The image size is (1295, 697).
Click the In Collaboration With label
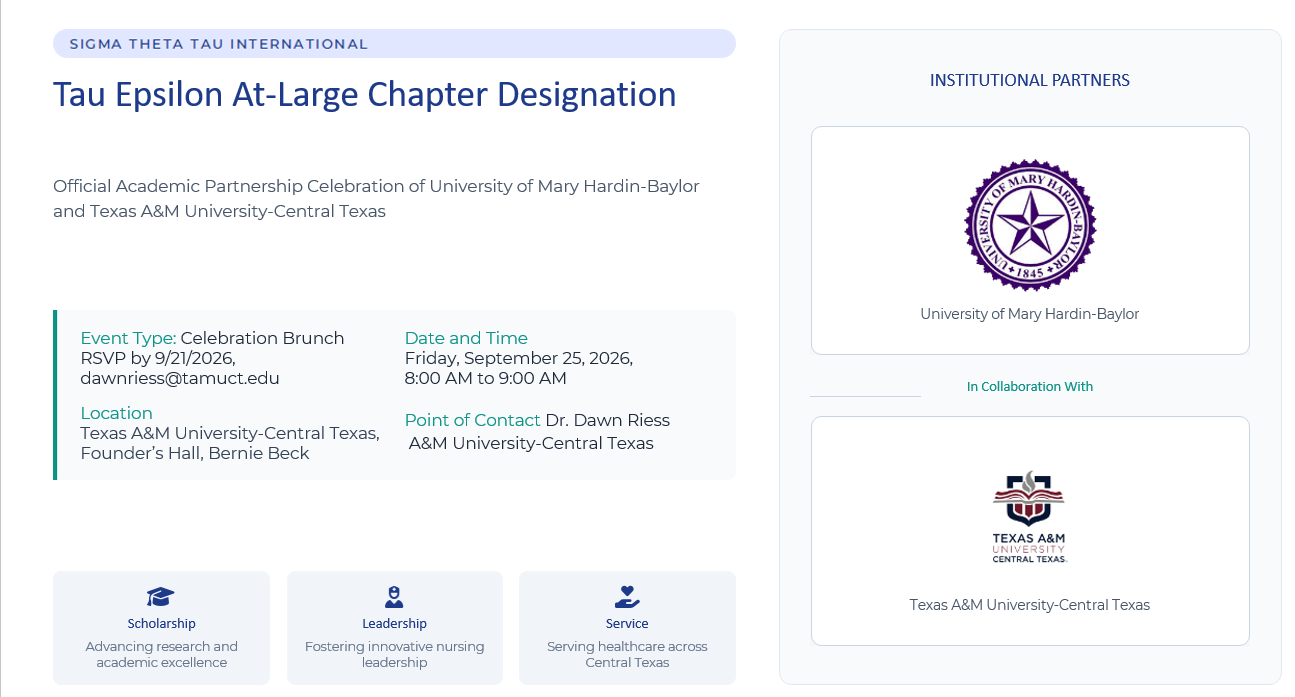tap(1030, 386)
